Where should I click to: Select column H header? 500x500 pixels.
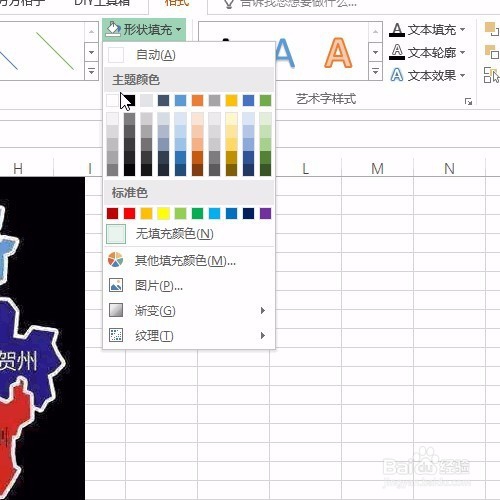(x=18, y=168)
